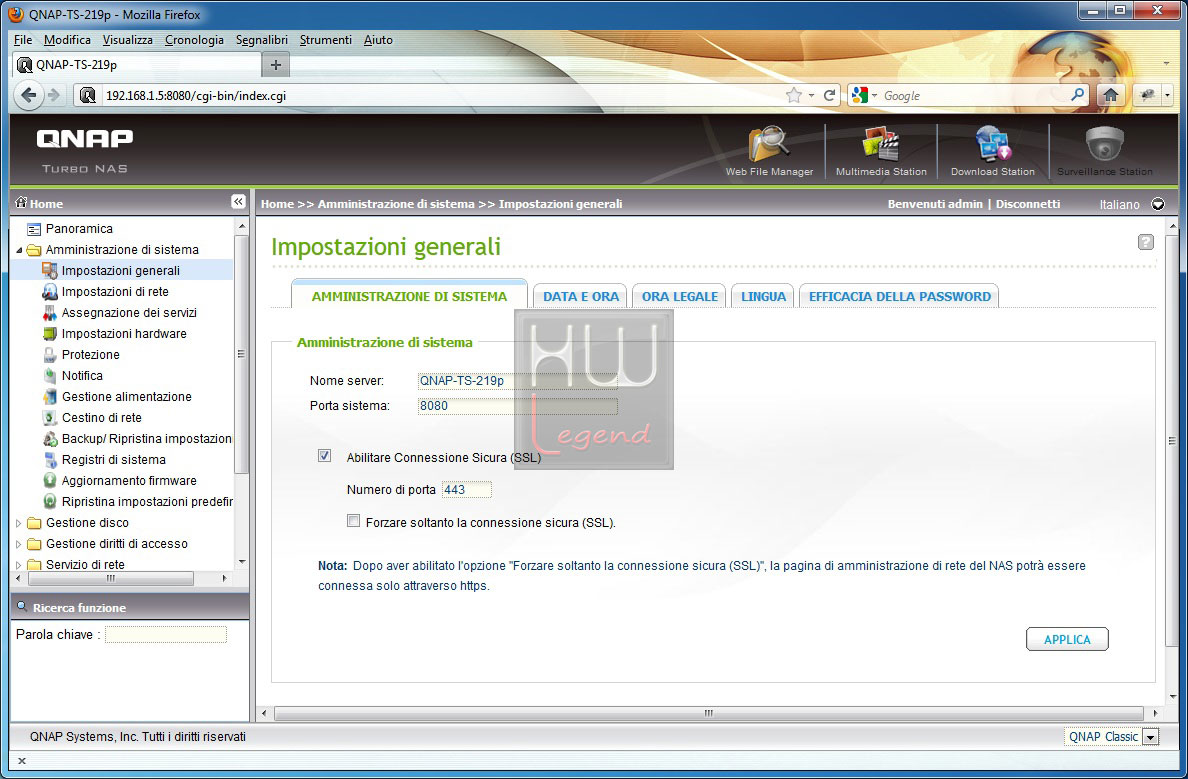Open the Segnalibri menu
The width and height of the screenshot is (1188, 779).
[261, 40]
